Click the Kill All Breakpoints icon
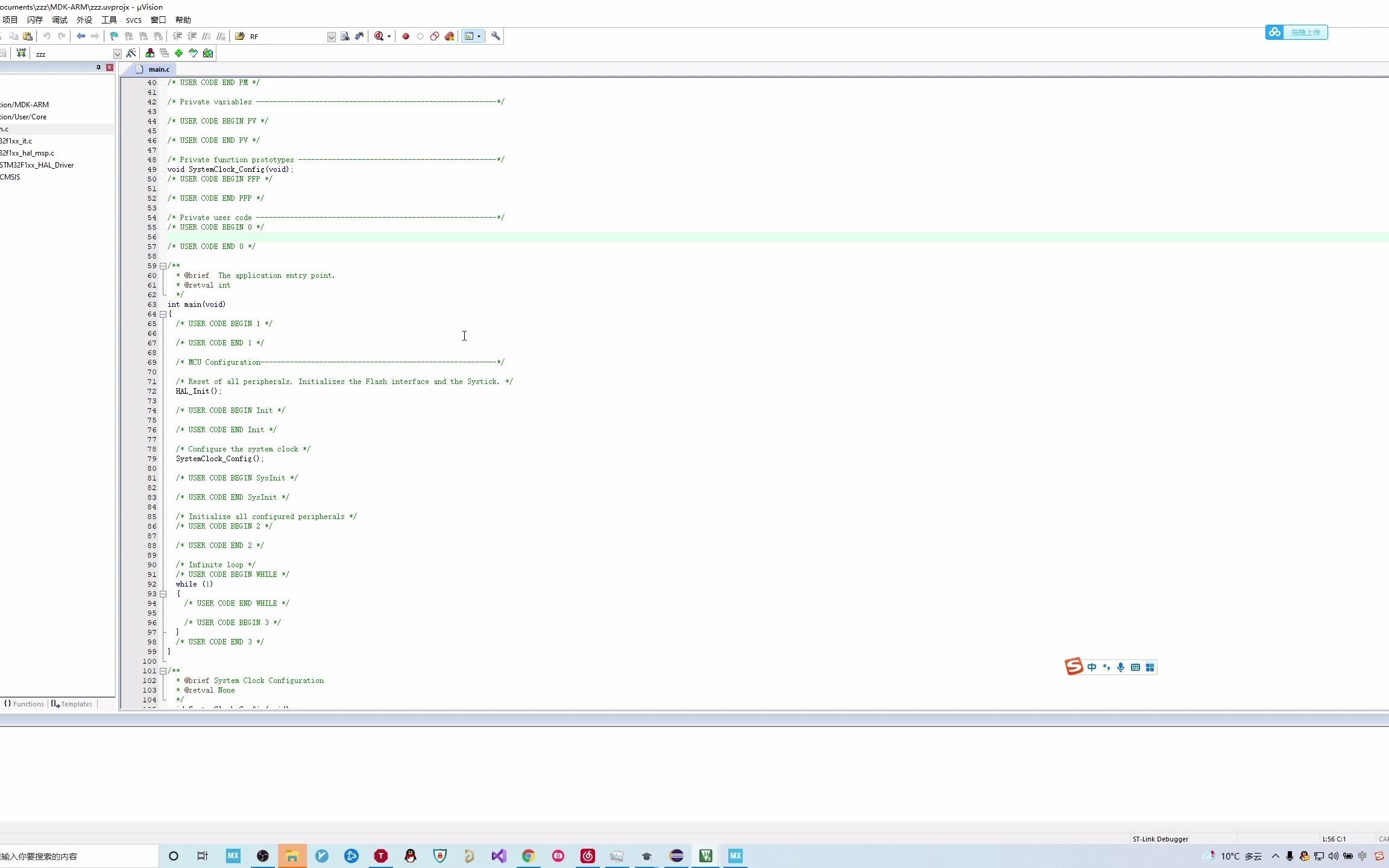This screenshot has width=1389, height=868. coord(449,36)
